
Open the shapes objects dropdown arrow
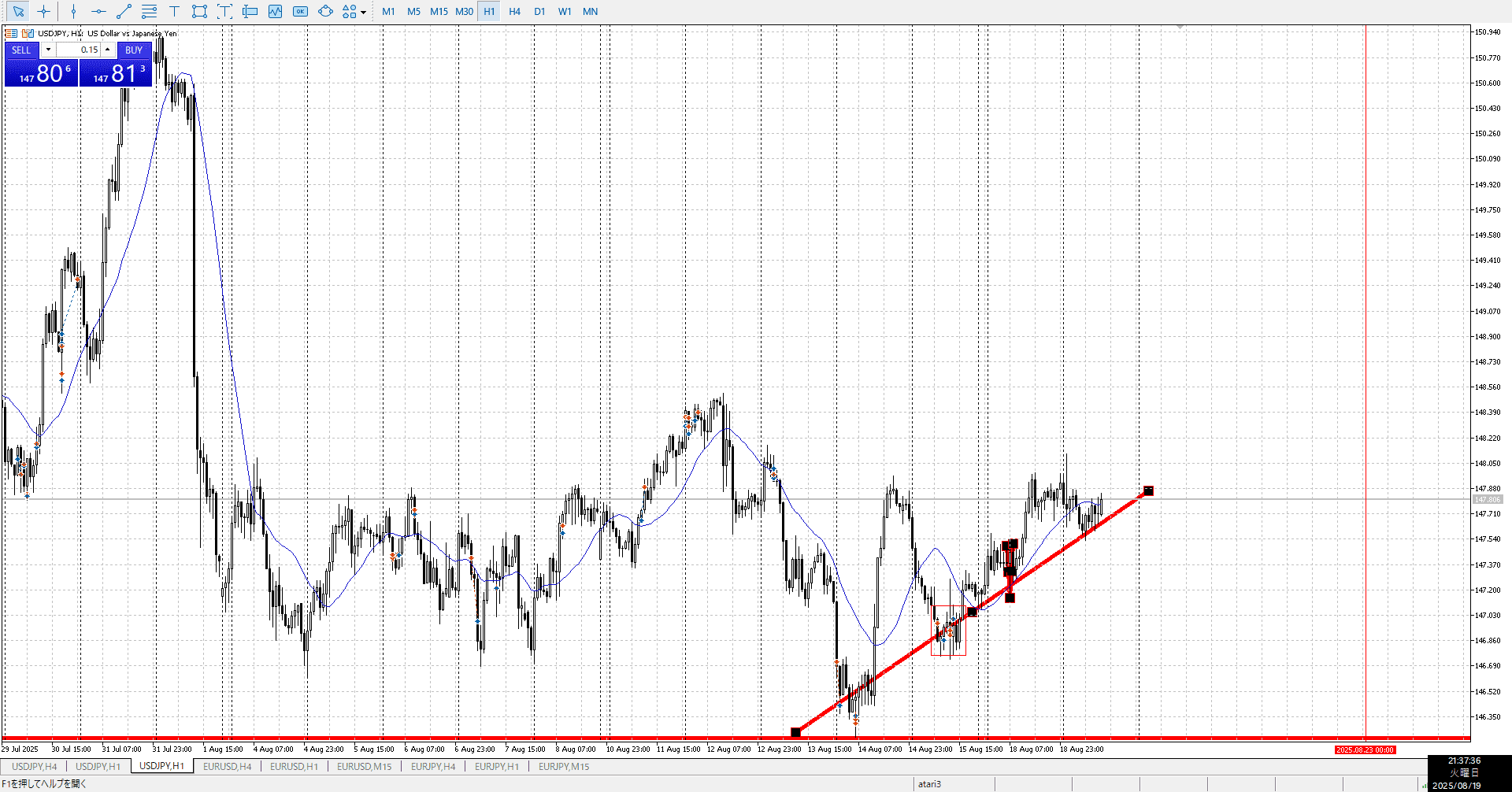(363, 12)
